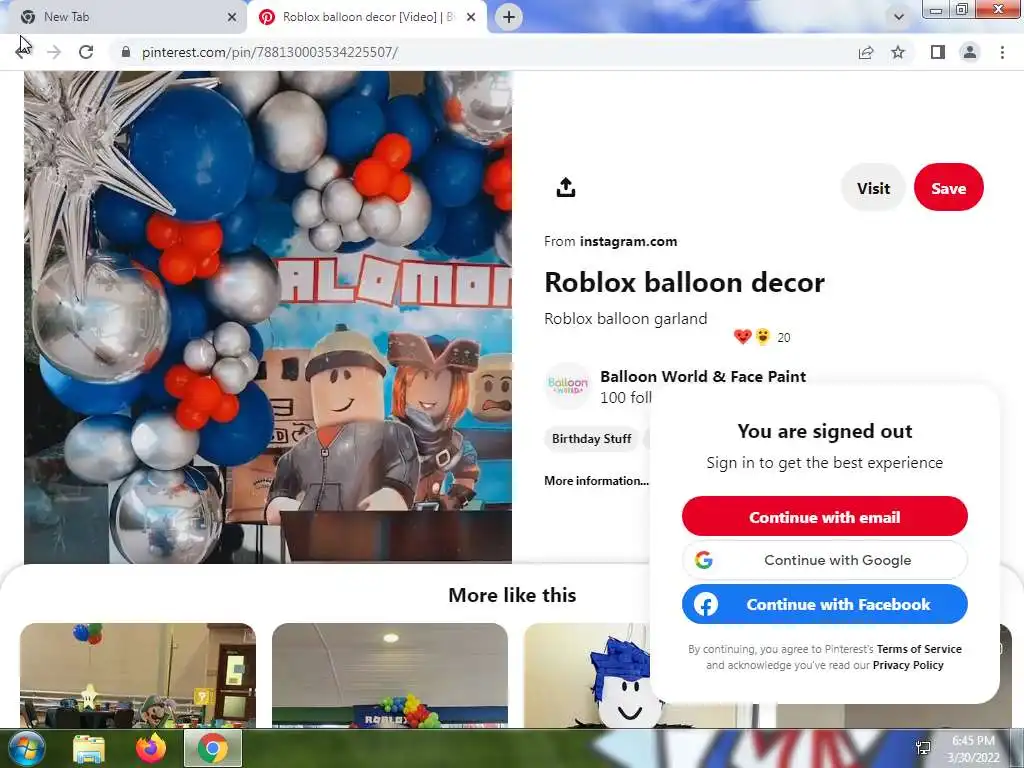
Task: Open Balloon World & Face Paint profile
Action: pos(703,376)
